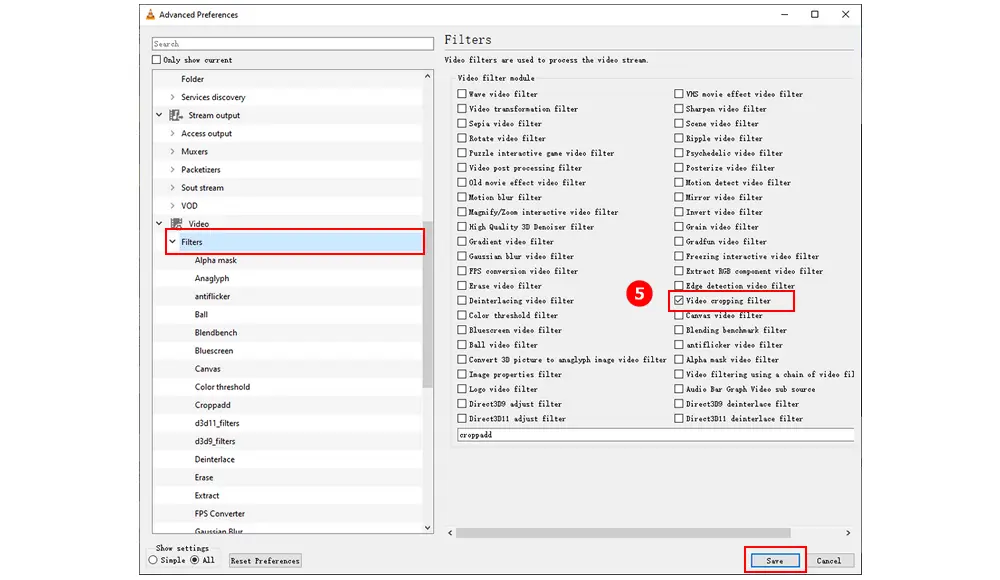Check the Image properties filter
The image size is (1000, 580).
(462, 374)
